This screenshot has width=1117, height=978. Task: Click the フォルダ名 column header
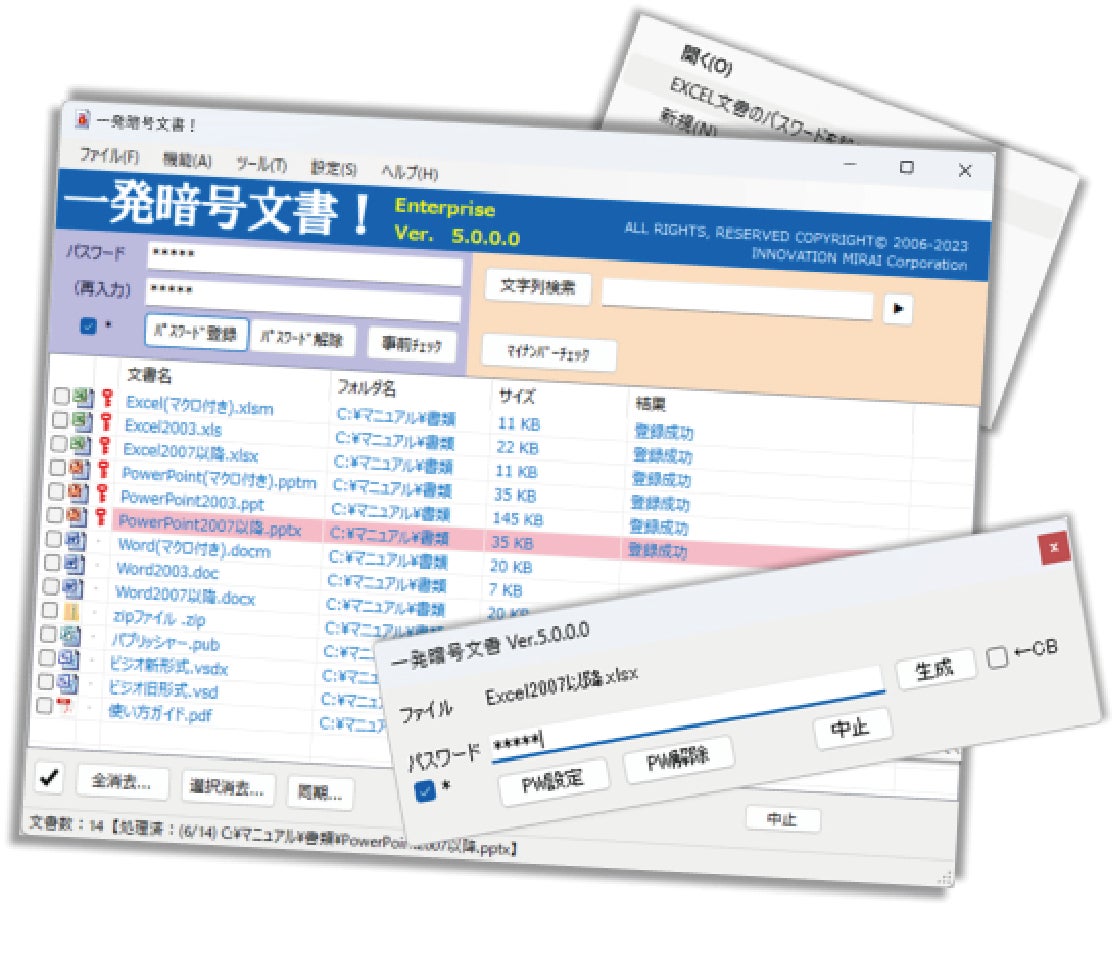coord(367,387)
